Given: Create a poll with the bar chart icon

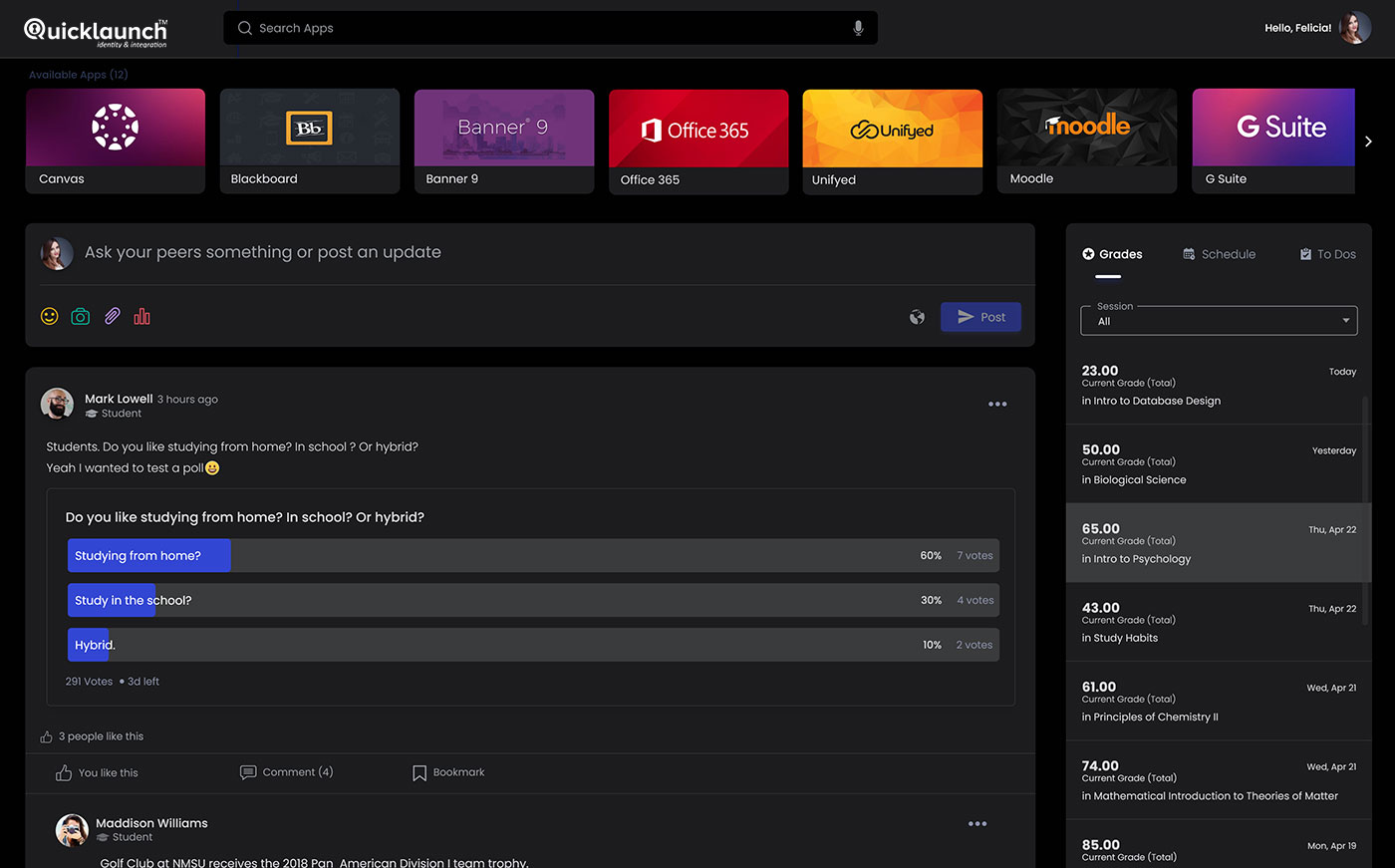Looking at the screenshot, I should coord(142,316).
